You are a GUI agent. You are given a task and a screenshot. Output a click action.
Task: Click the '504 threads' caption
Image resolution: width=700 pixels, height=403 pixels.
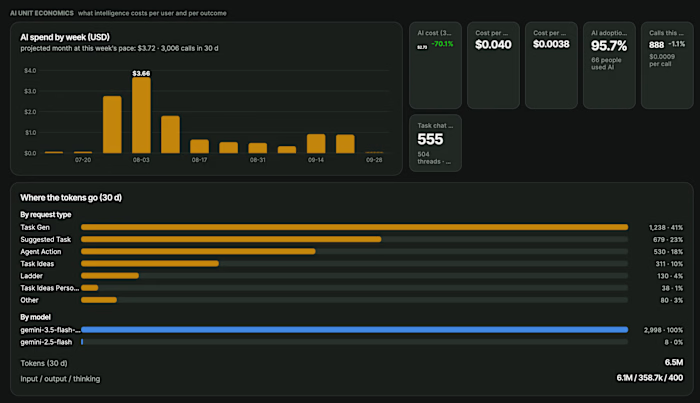click(434, 158)
